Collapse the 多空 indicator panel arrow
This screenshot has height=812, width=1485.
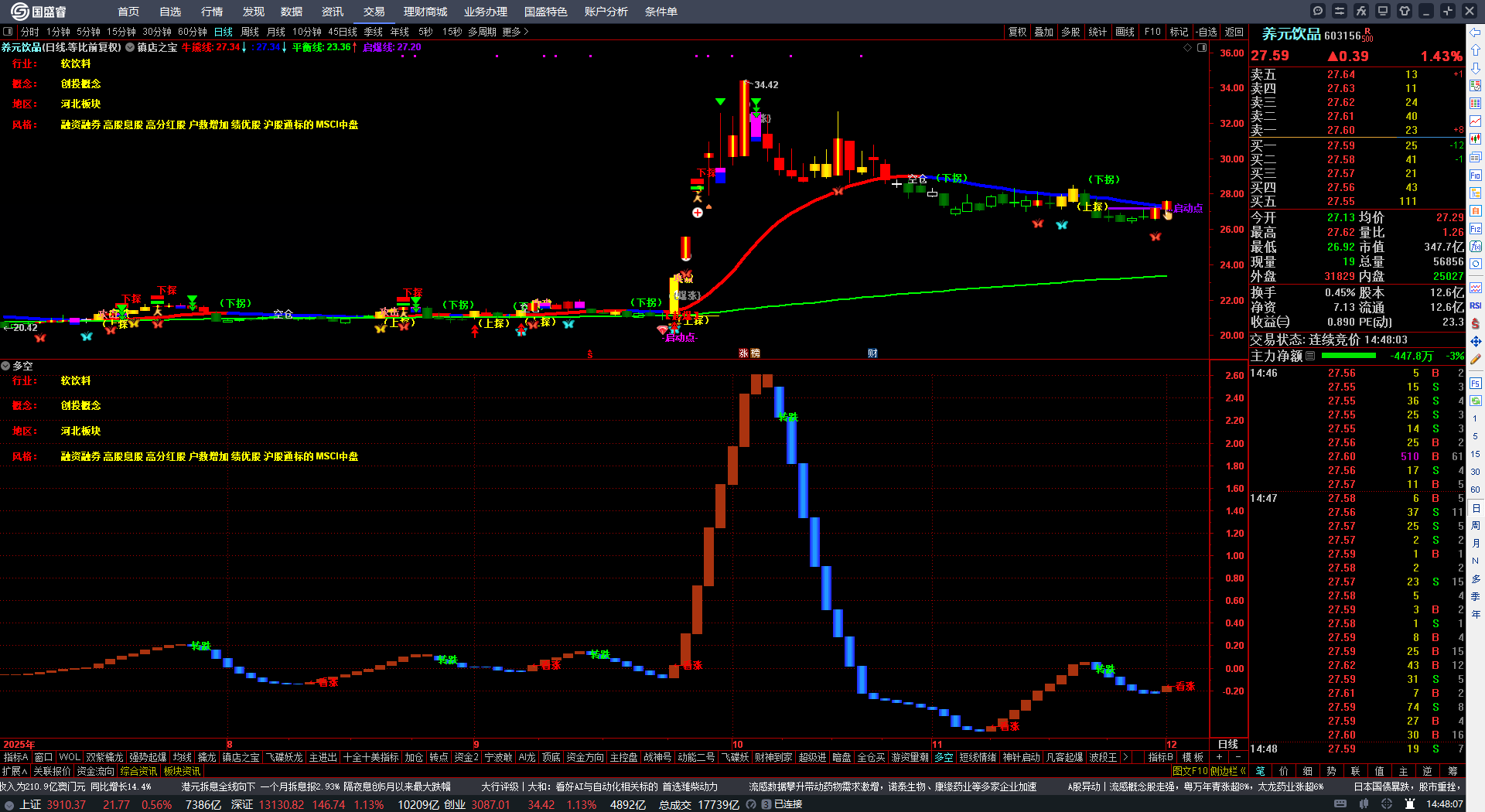(x=5, y=366)
